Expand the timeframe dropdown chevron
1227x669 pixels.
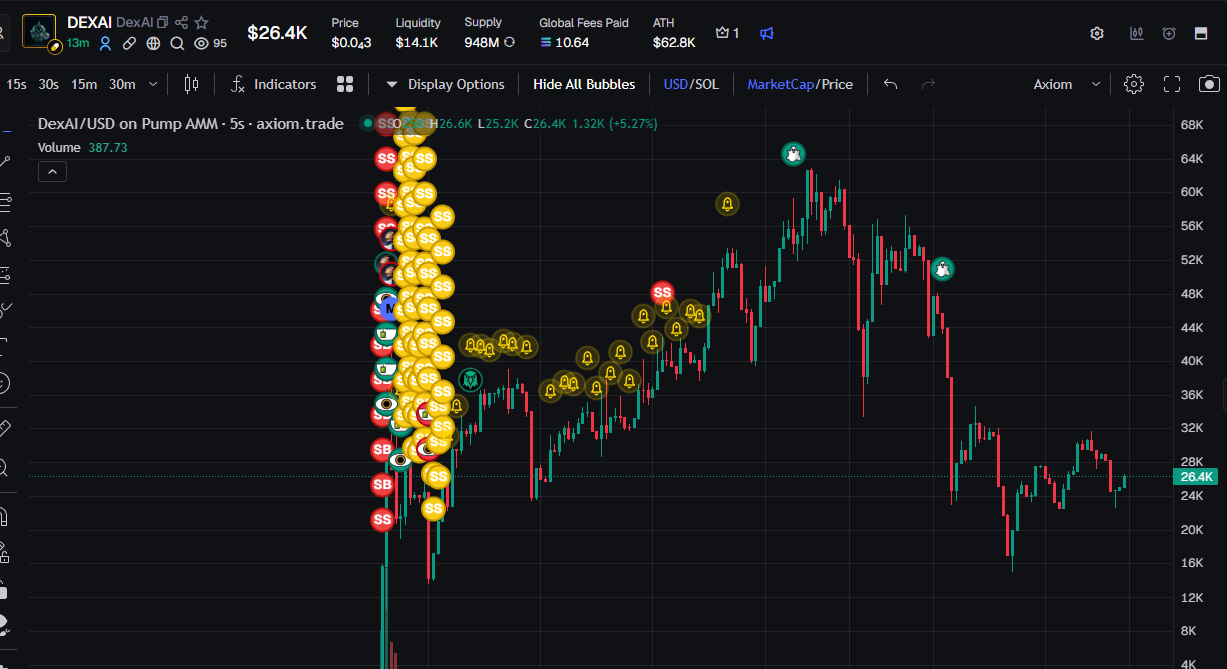pos(153,84)
